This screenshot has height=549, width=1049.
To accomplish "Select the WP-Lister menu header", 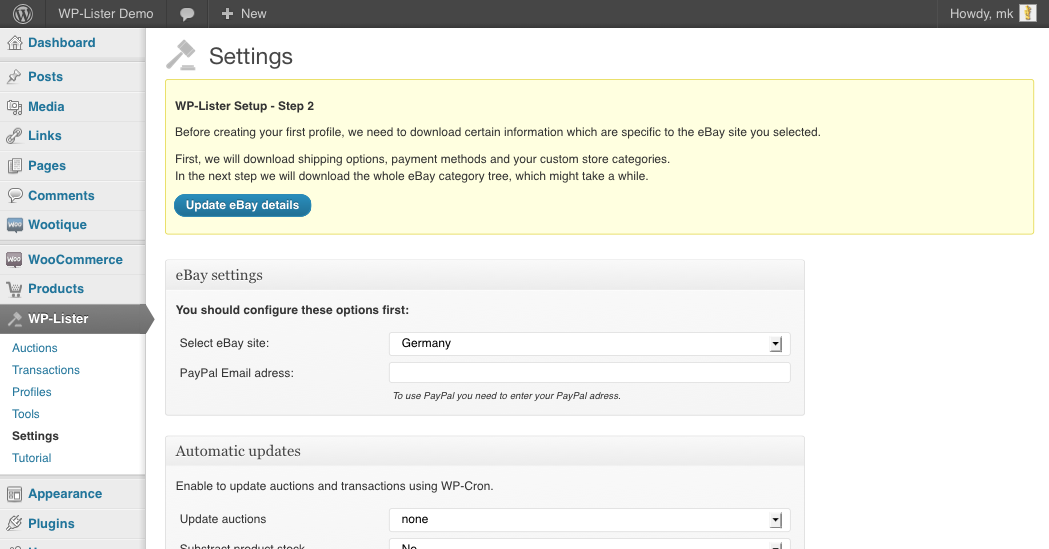I will click(x=72, y=319).
